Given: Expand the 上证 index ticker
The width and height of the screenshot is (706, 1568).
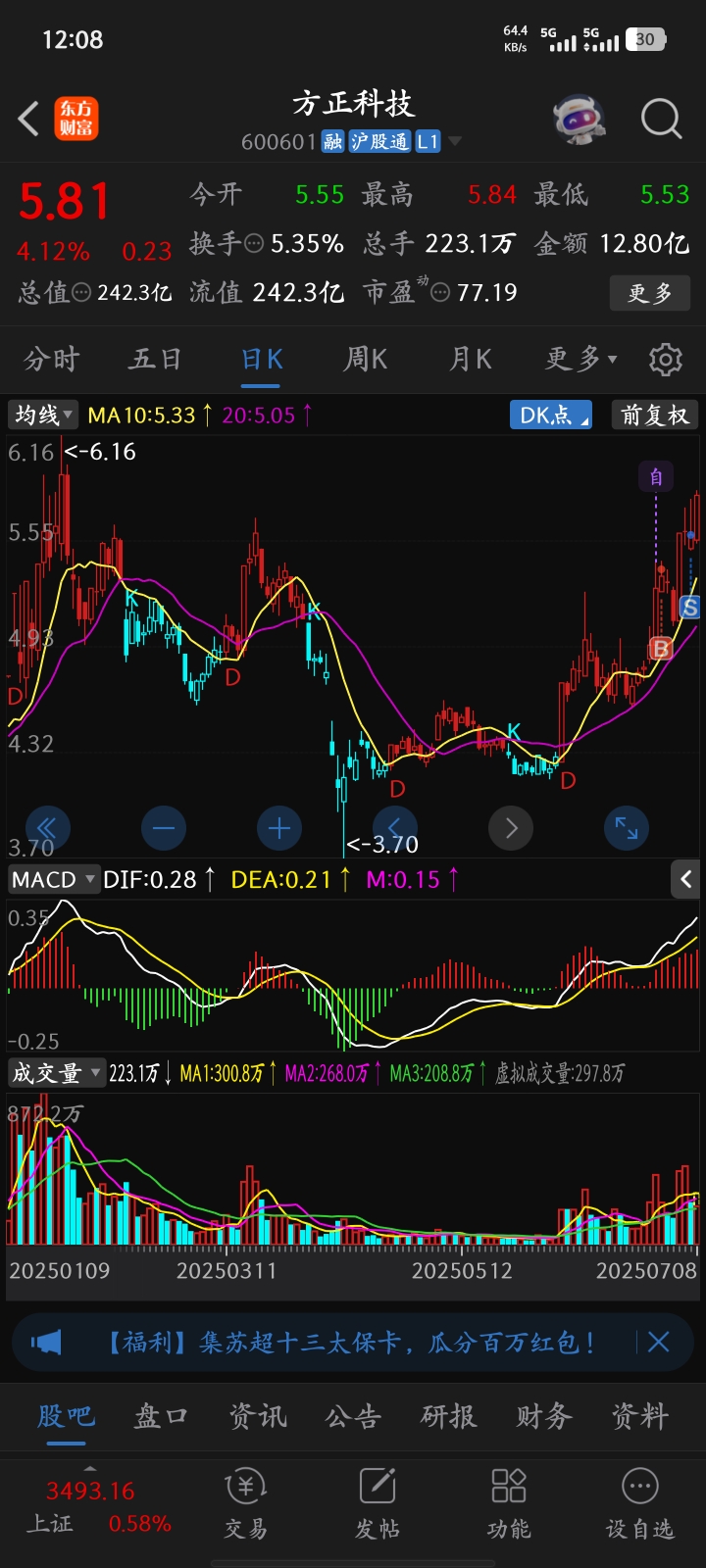Looking at the screenshot, I should [x=90, y=1469].
